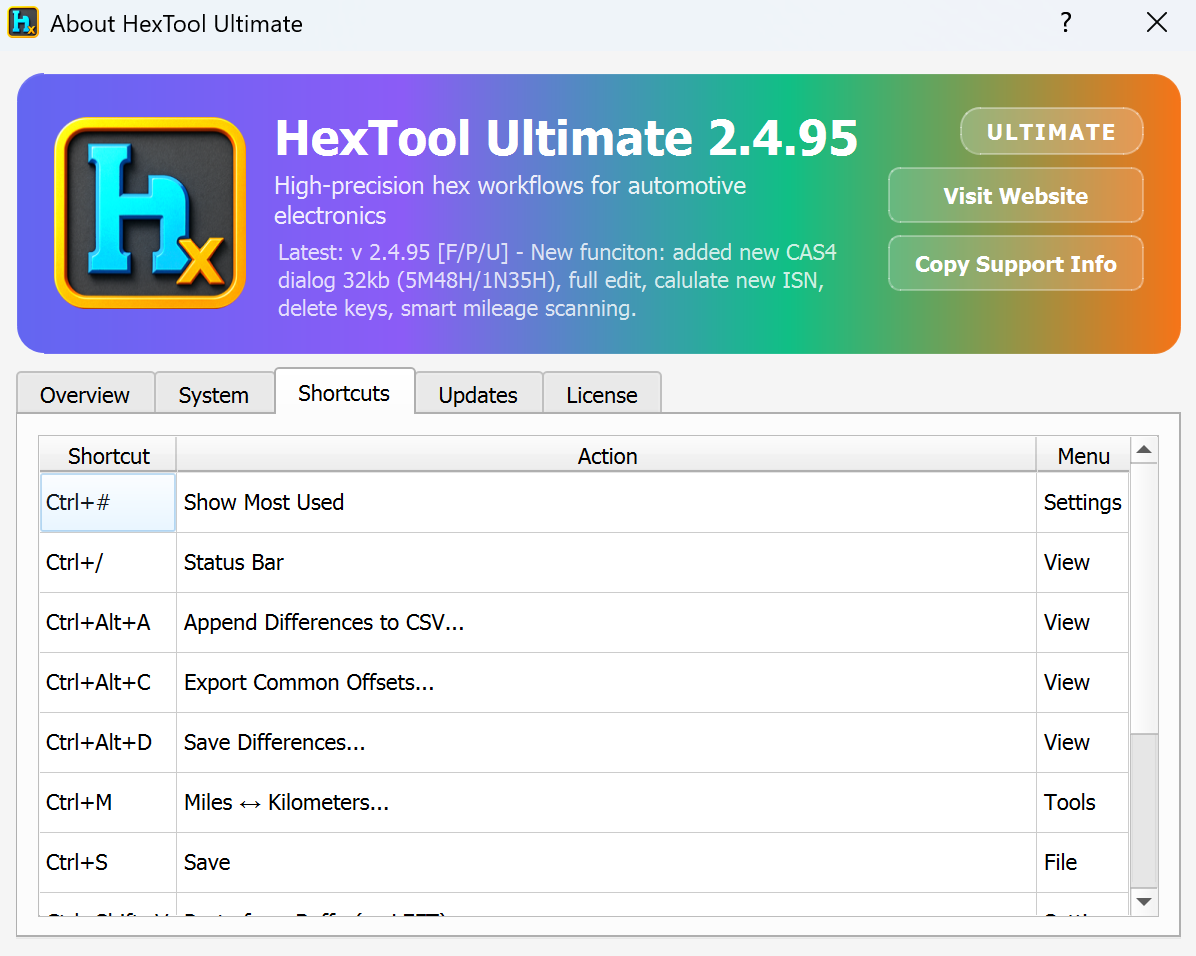Click the scrollbar down arrow
The width and height of the screenshot is (1196, 956).
tap(1143, 902)
